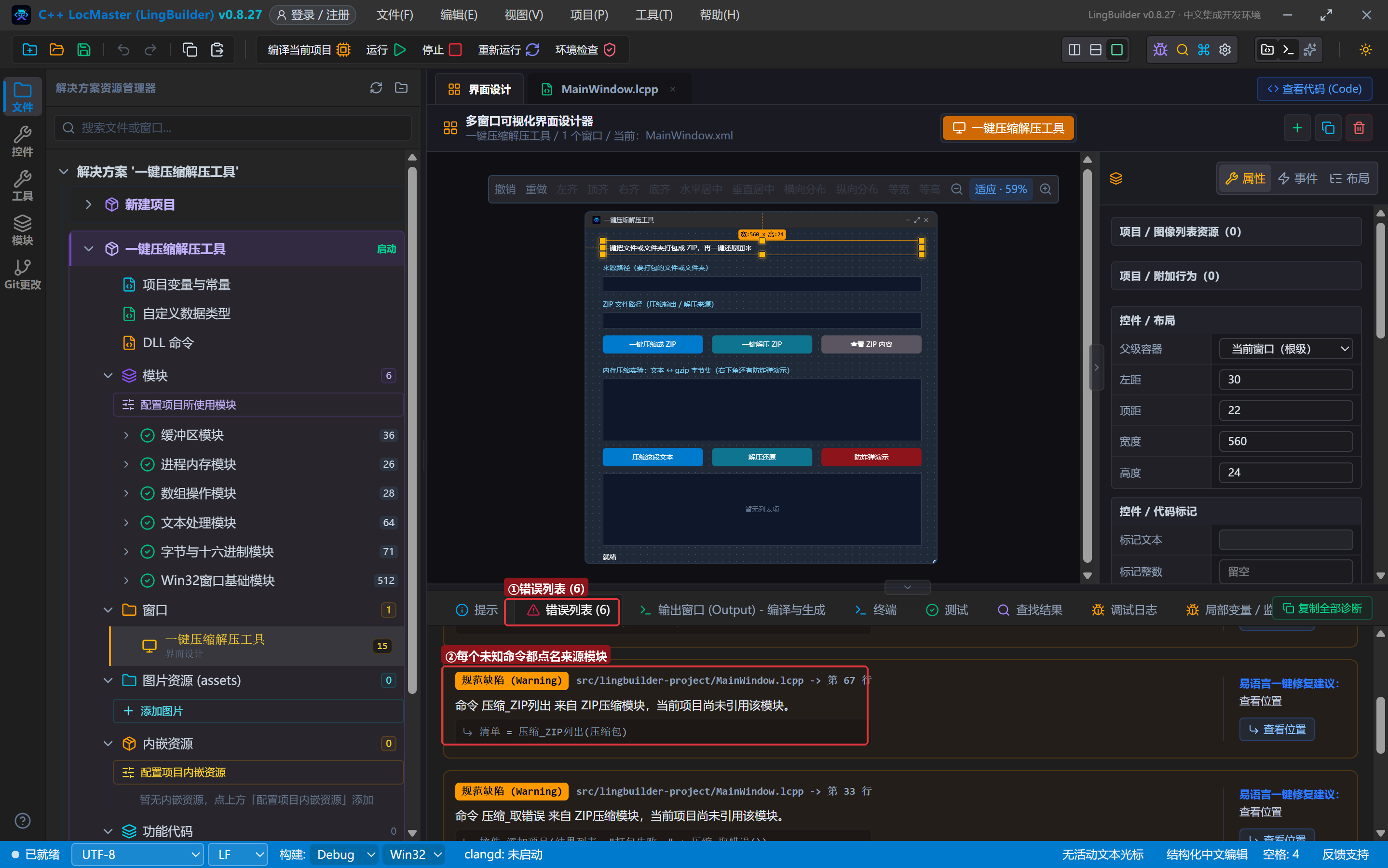This screenshot has height=868, width=1388.
Task: Switch to the MainWindow.lcpp tab
Action: [x=609, y=89]
